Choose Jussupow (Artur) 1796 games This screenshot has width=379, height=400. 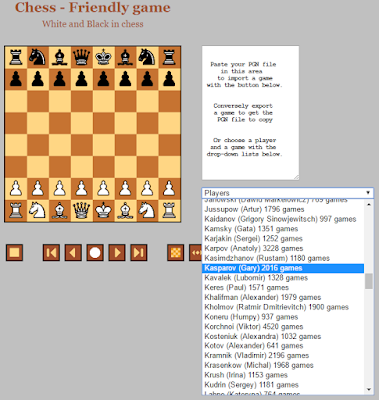283,210
